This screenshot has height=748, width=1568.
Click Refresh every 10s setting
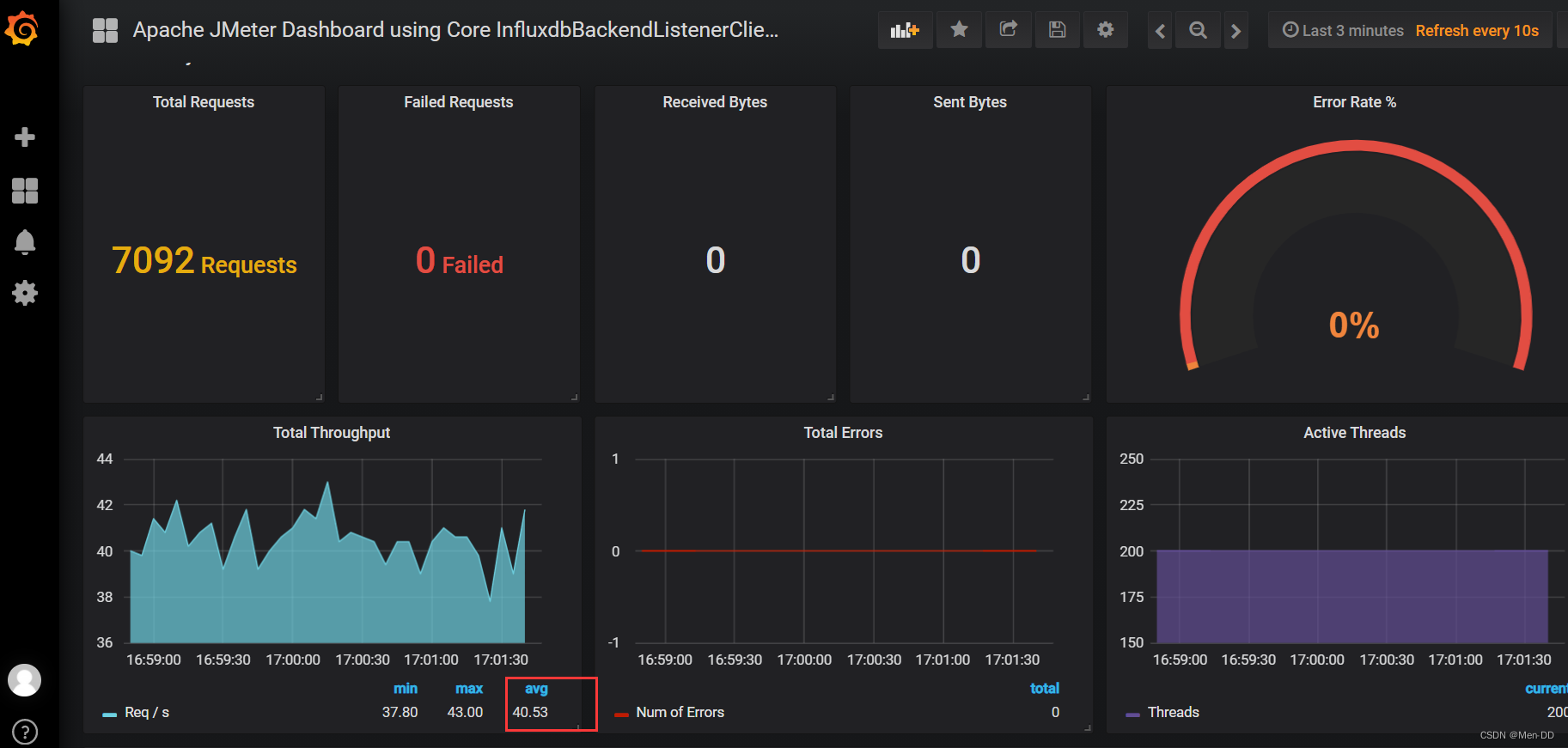click(x=1477, y=31)
